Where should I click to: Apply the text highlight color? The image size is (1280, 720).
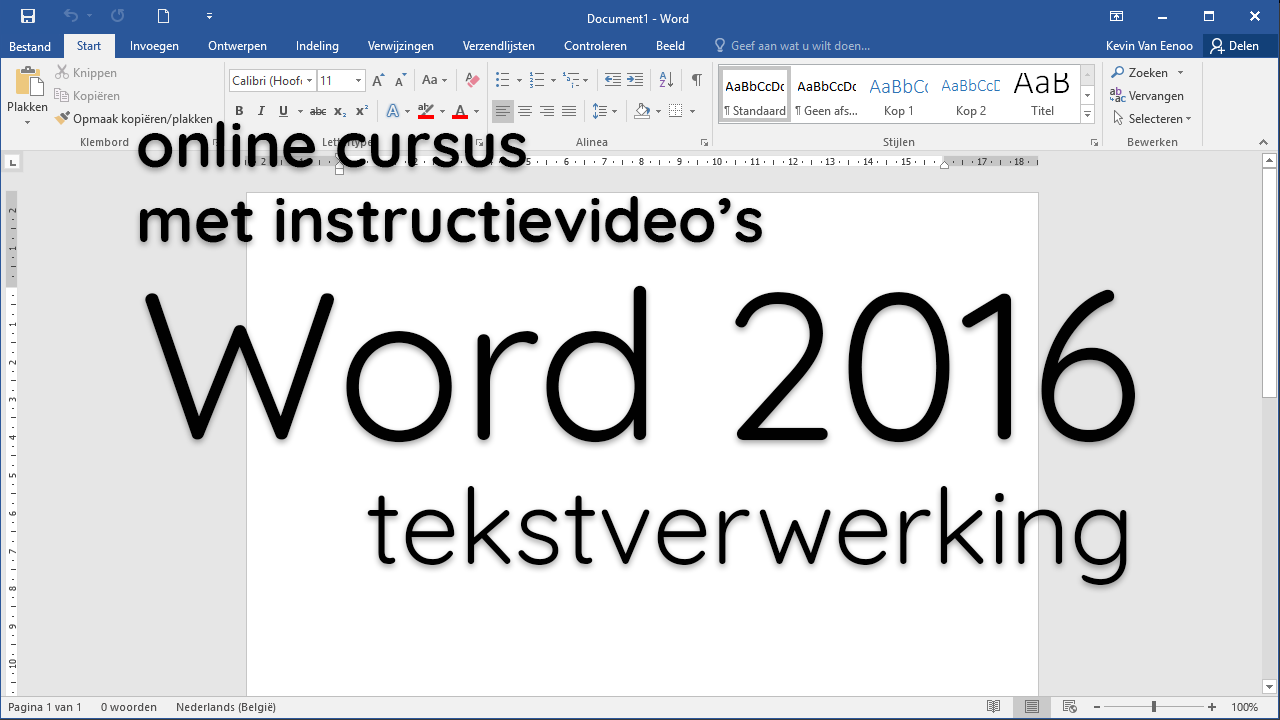click(x=426, y=111)
